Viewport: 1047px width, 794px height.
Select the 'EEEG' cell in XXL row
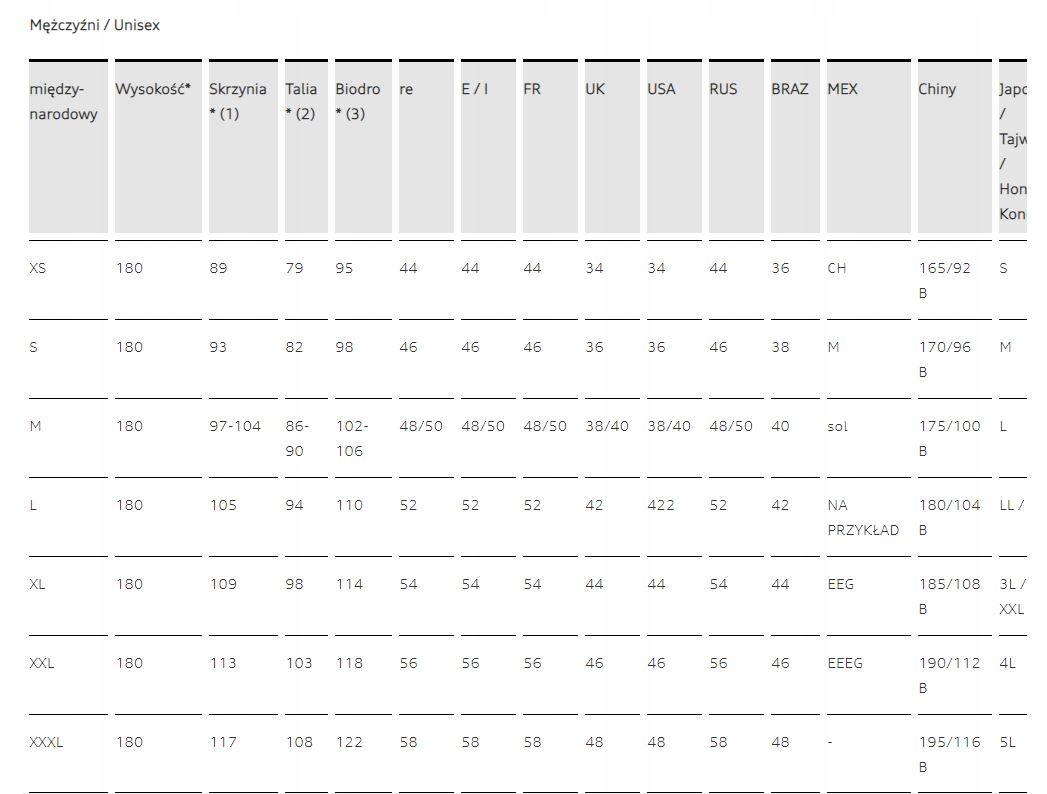click(x=845, y=663)
